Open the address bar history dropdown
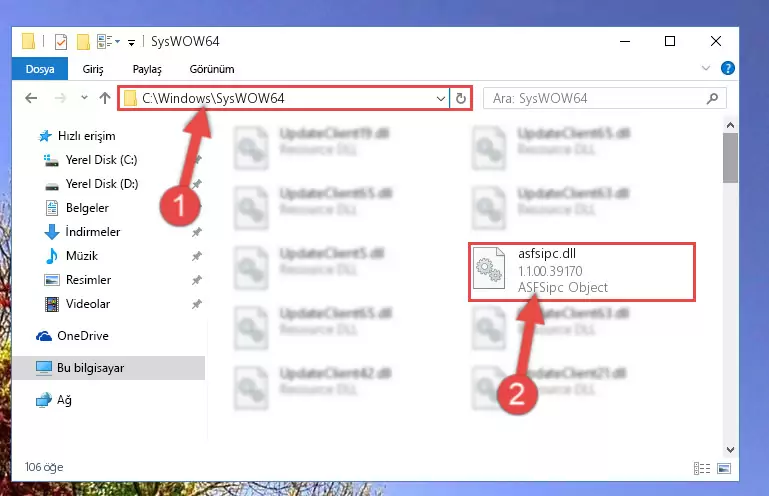The width and height of the screenshot is (769, 496). [x=441, y=99]
